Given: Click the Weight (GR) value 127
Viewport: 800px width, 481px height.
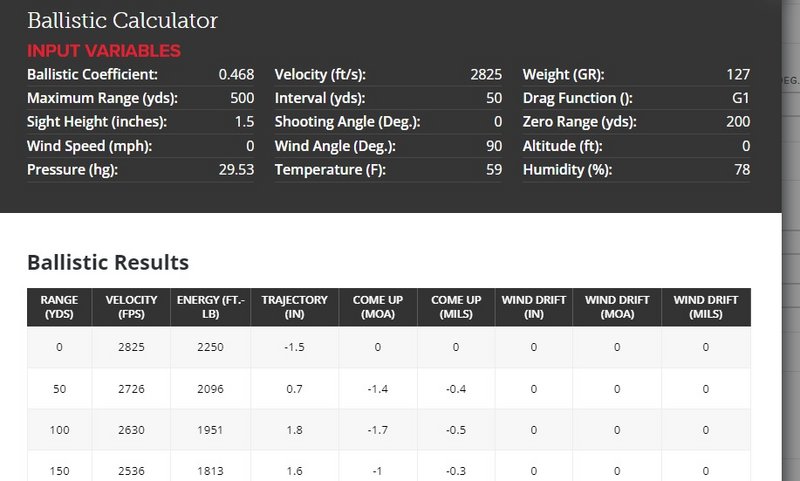Looking at the screenshot, I should [x=738, y=74].
